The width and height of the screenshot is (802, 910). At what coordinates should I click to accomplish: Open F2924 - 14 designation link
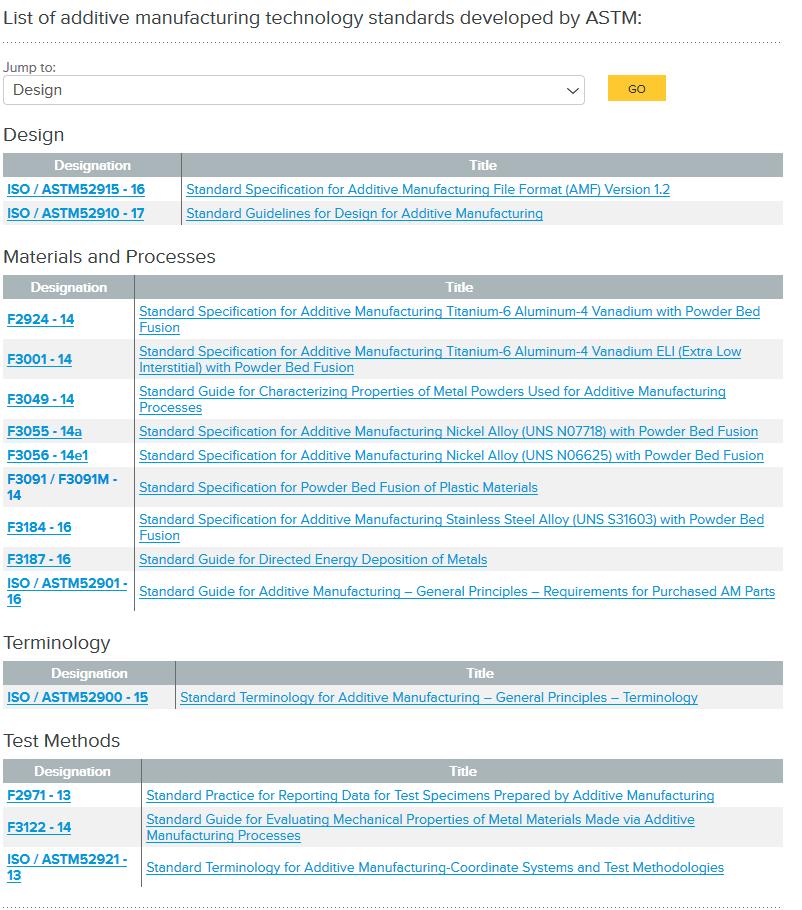(x=41, y=319)
